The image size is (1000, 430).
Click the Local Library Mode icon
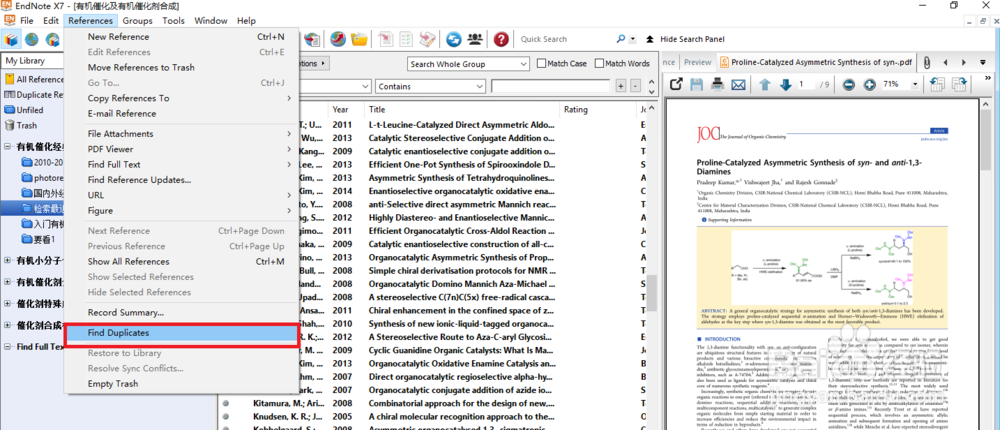[11, 40]
